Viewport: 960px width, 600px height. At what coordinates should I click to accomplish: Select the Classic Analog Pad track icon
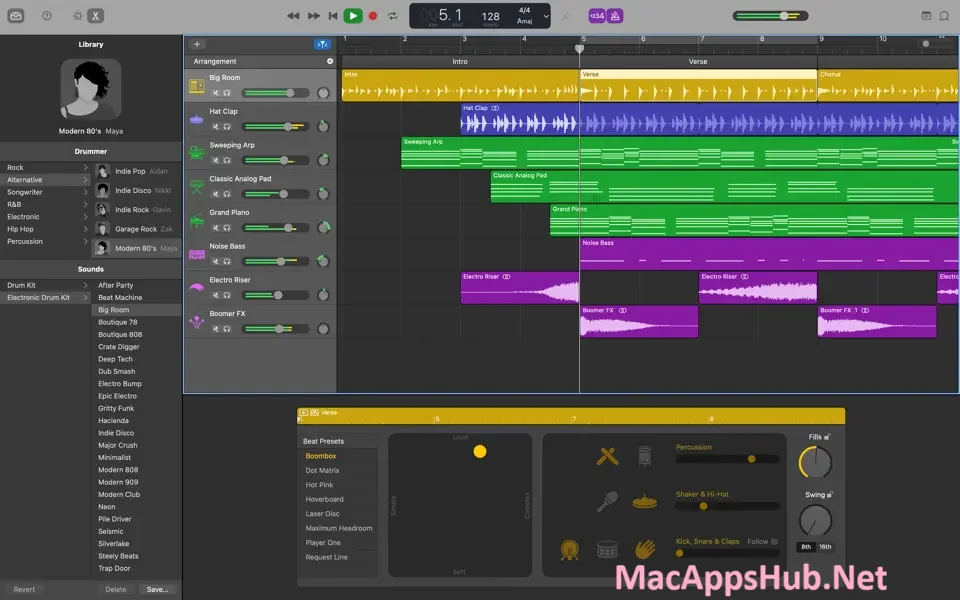[x=197, y=187]
